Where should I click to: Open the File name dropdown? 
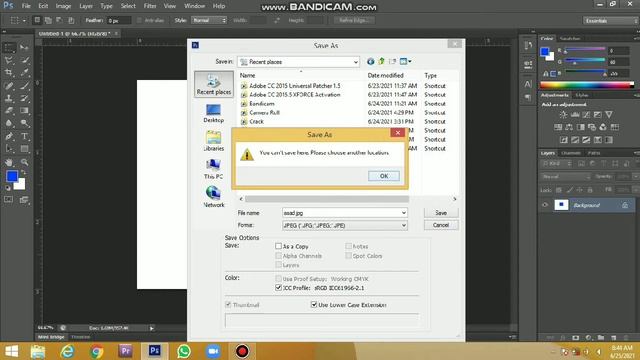(x=403, y=213)
